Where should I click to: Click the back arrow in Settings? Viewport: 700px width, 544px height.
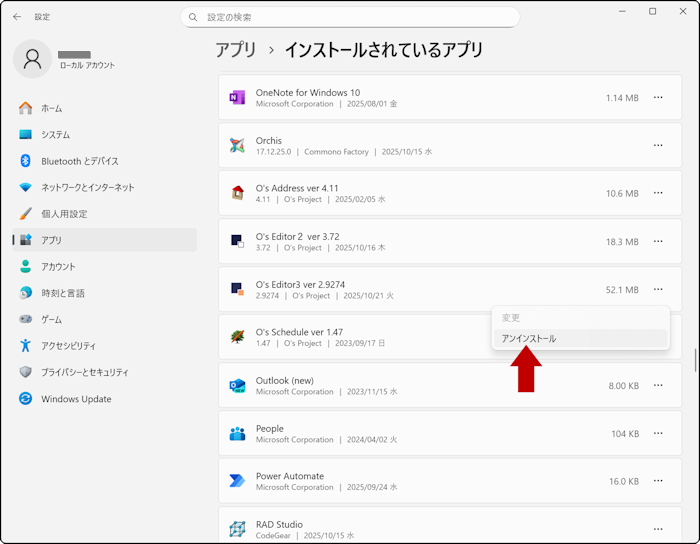tap(17, 17)
